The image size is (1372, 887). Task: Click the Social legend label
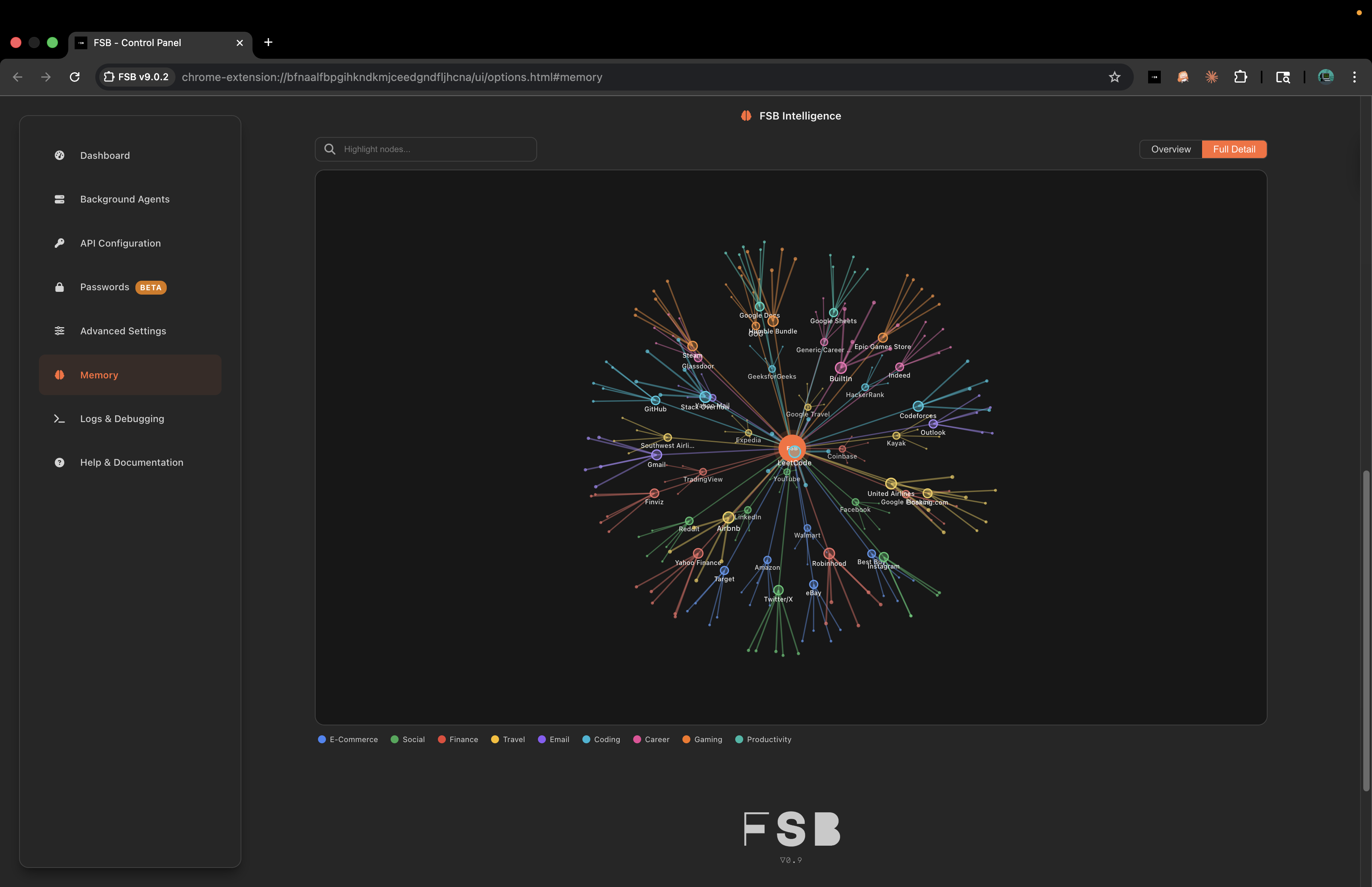coord(413,740)
